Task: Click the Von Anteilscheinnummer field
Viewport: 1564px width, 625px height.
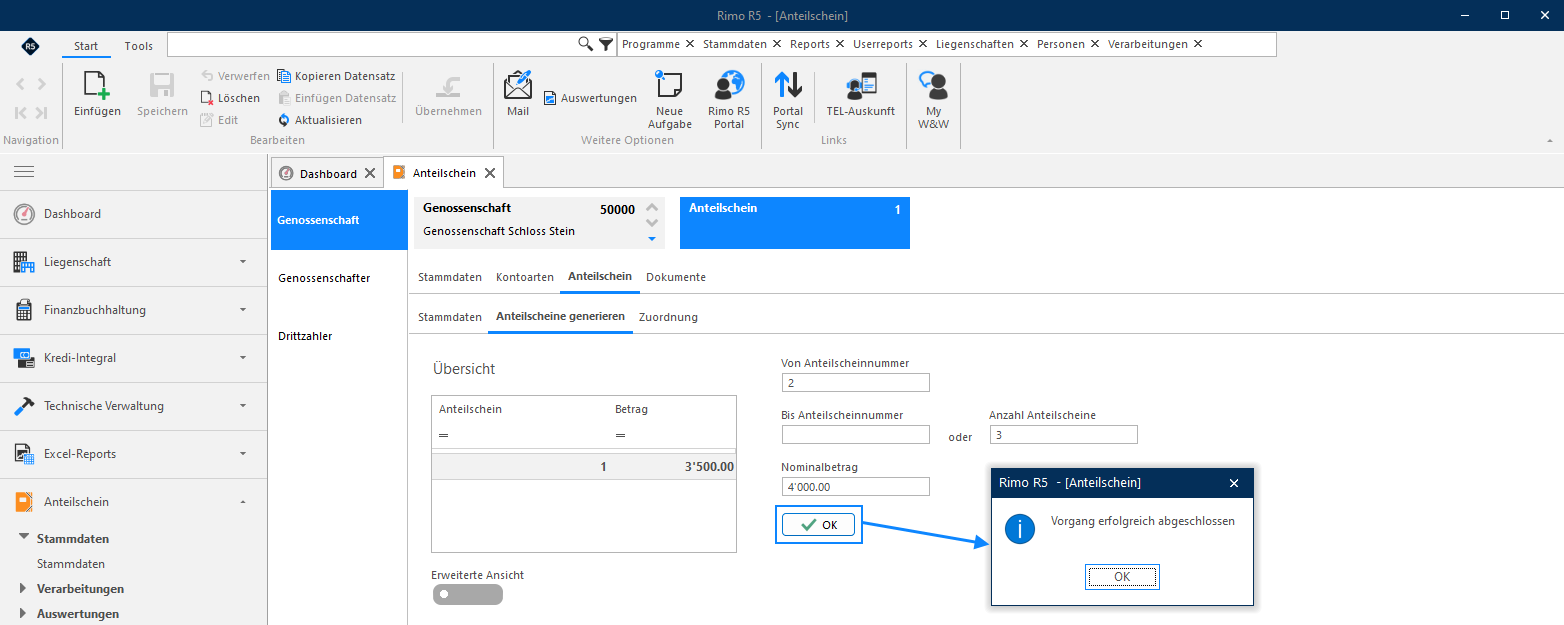Action: pos(856,383)
